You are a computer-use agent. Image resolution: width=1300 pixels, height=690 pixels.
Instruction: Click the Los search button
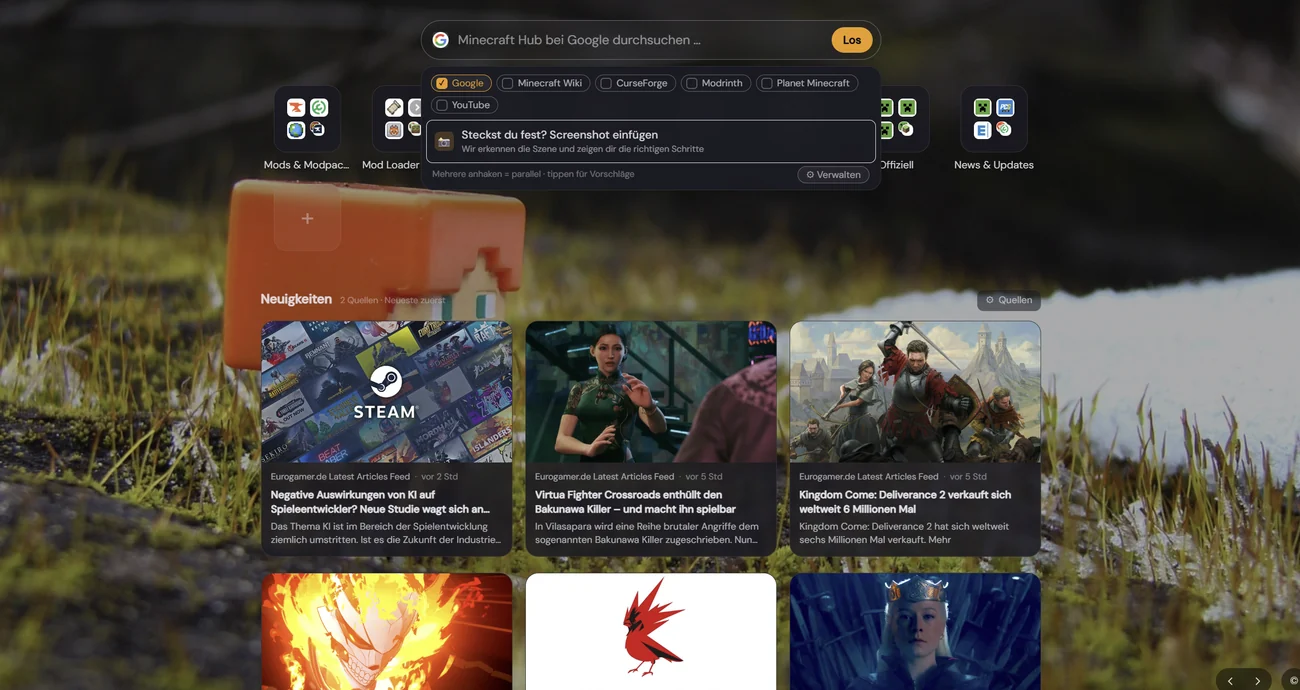[x=852, y=40]
